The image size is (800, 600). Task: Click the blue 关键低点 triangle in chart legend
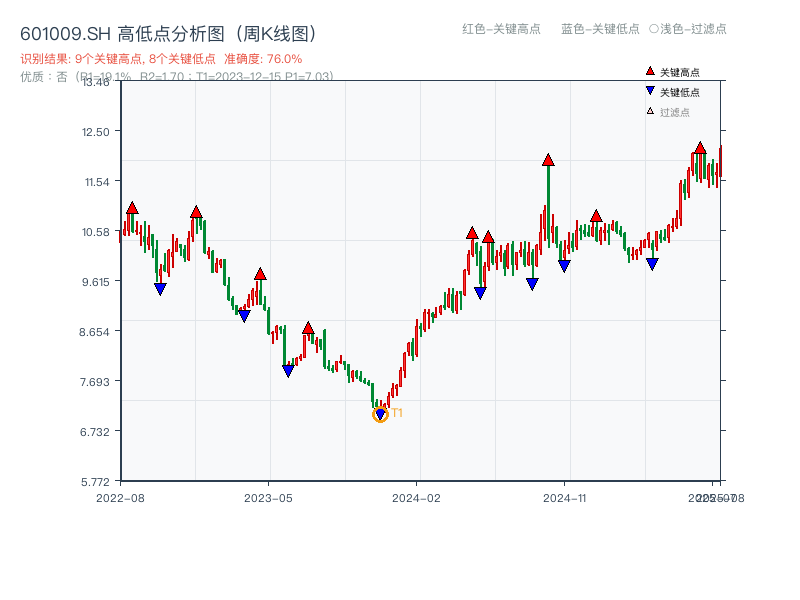pyautogui.click(x=650, y=91)
